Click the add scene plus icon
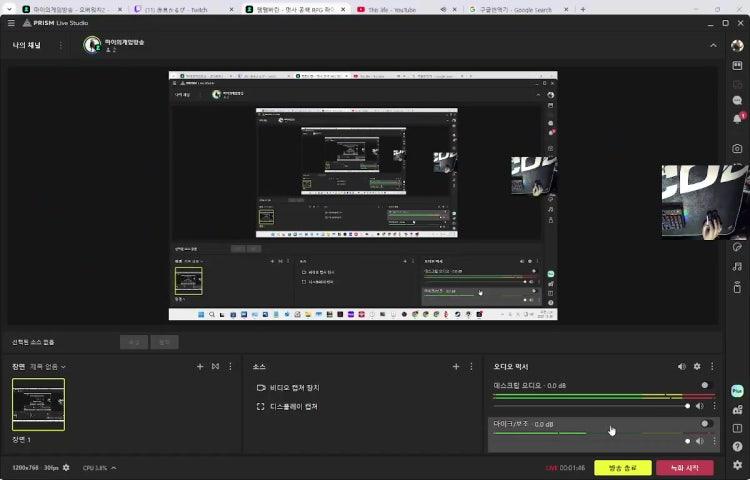The width and height of the screenshot is (750, 480). point(200,367)
